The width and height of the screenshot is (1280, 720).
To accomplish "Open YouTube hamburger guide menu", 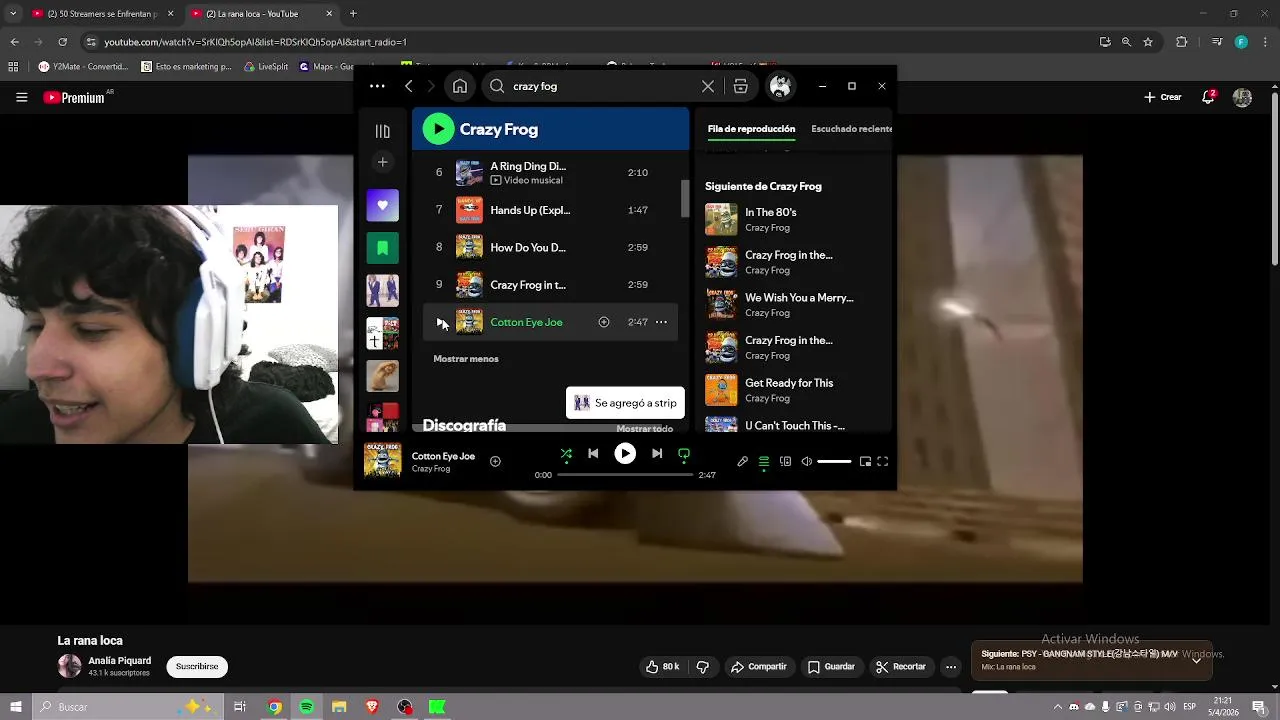I will pos(21,97).
